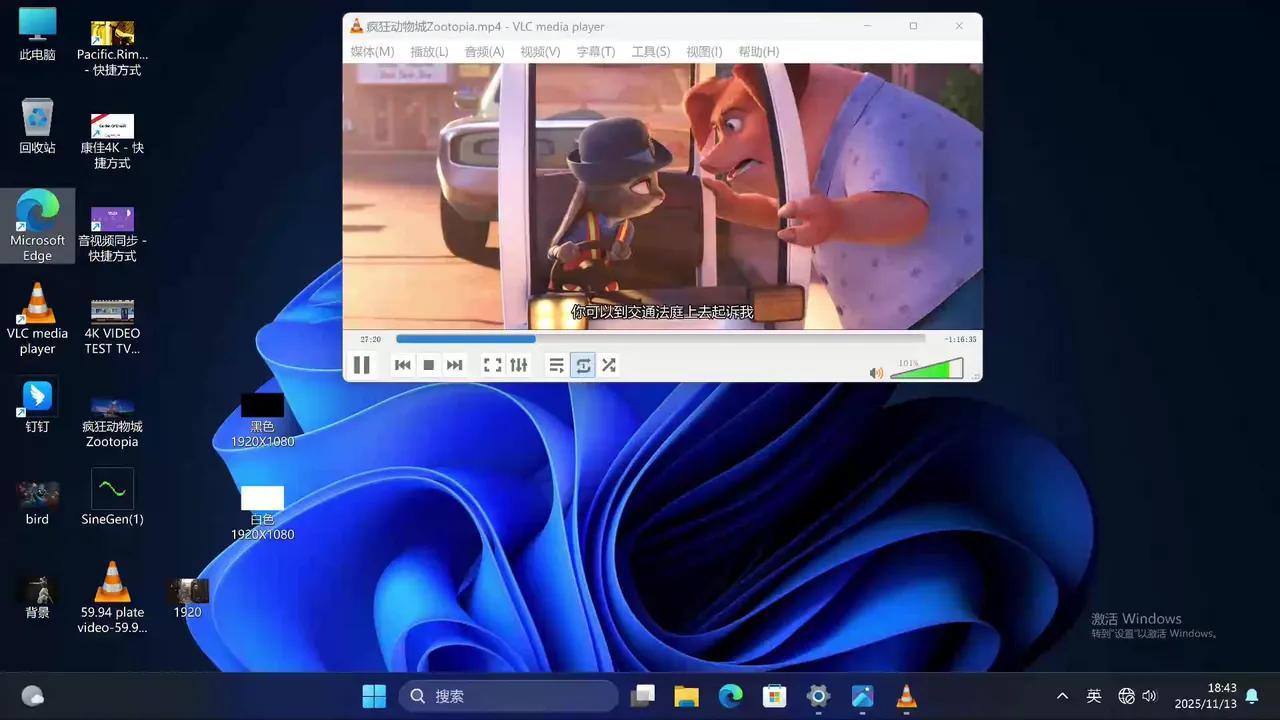1280x720 pixels.
Task: Toggle random shuffle playback in VLC
Action: (x=609, y=365)
